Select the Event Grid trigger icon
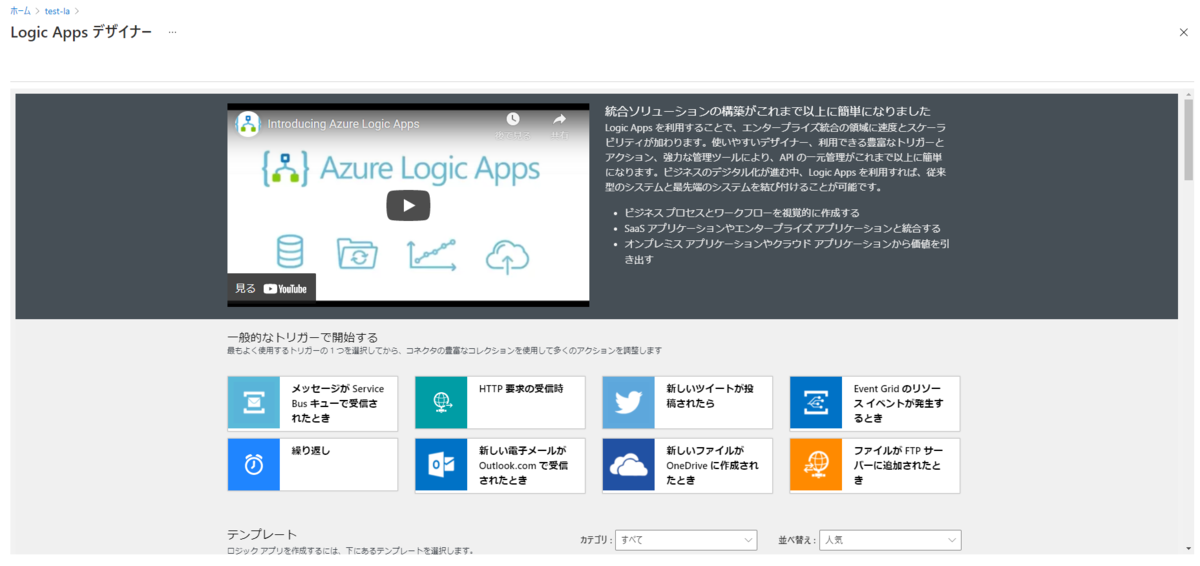 [x=816, y=402]
